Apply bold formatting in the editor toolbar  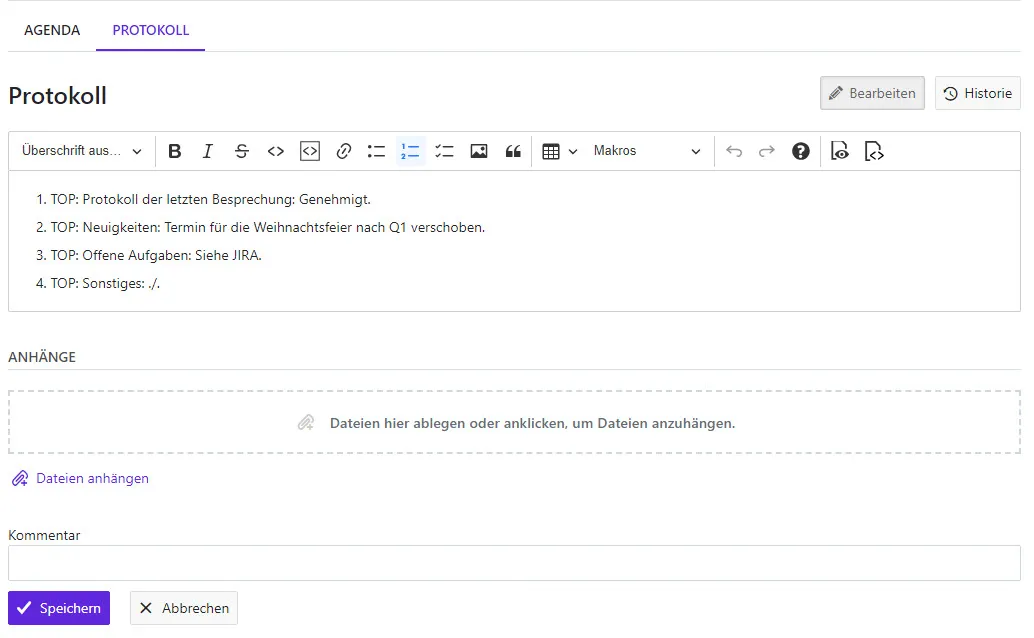(x=175, y=151)
